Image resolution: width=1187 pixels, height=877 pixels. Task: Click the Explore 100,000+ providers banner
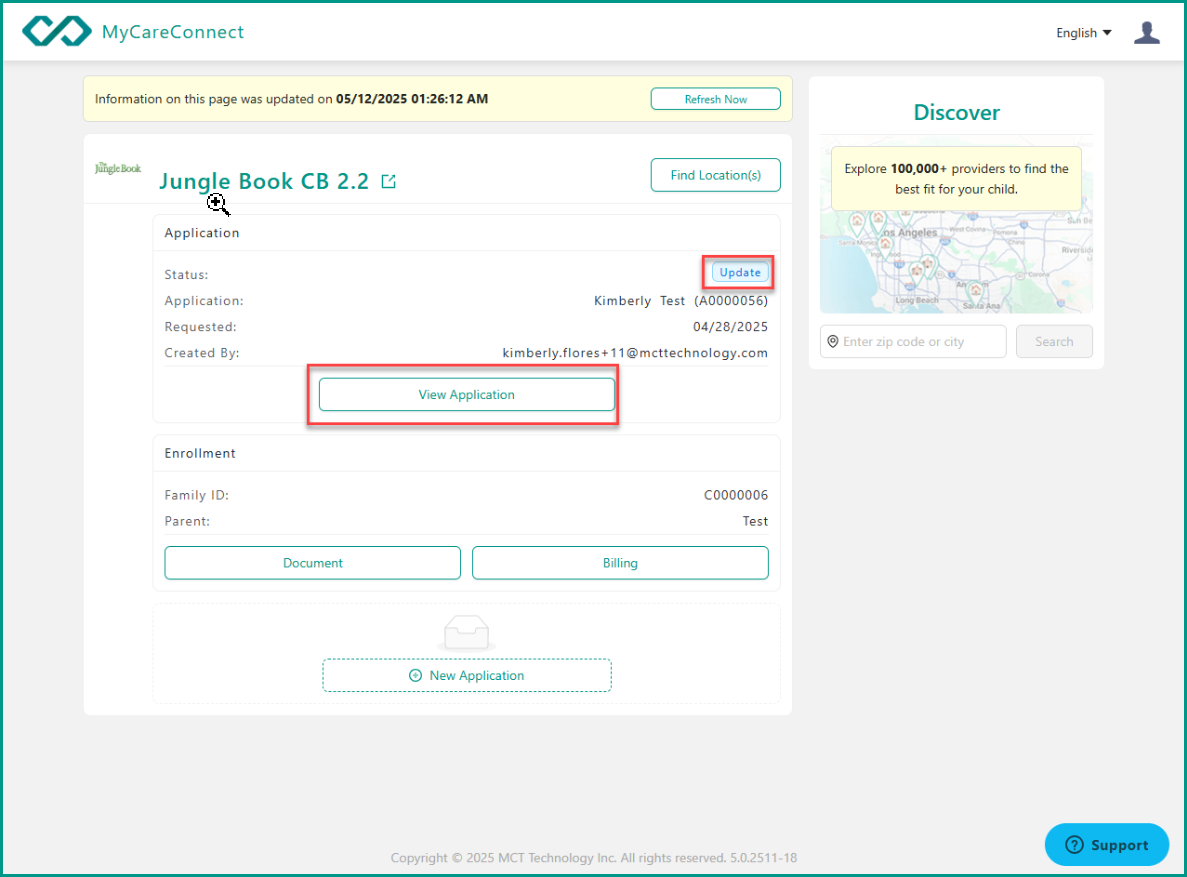pos(956,179)
